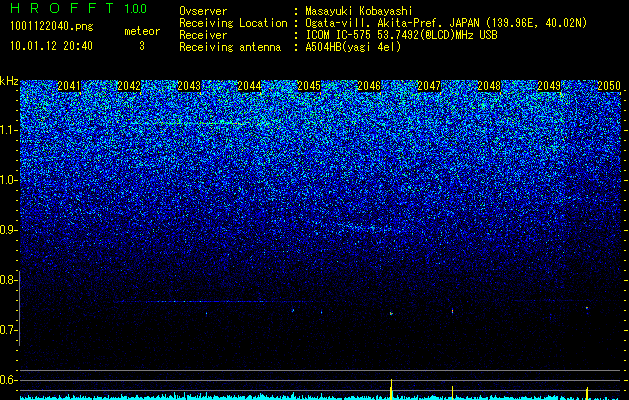Image resolution: width=629 pixels, height=400 pixels.
Task: Click the 2044 time marker
Action: 249,86
